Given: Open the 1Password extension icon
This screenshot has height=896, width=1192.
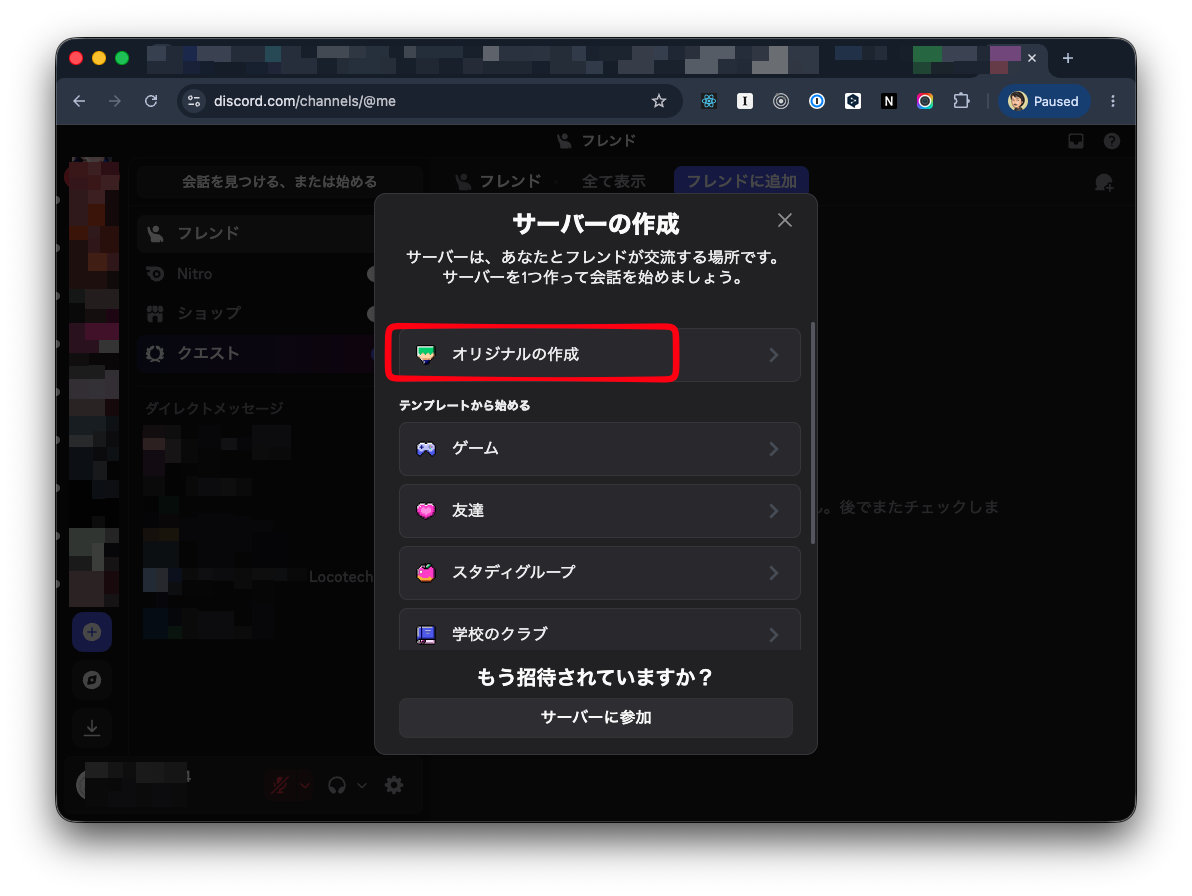Looking at the screenshot, I should (816, 101).
